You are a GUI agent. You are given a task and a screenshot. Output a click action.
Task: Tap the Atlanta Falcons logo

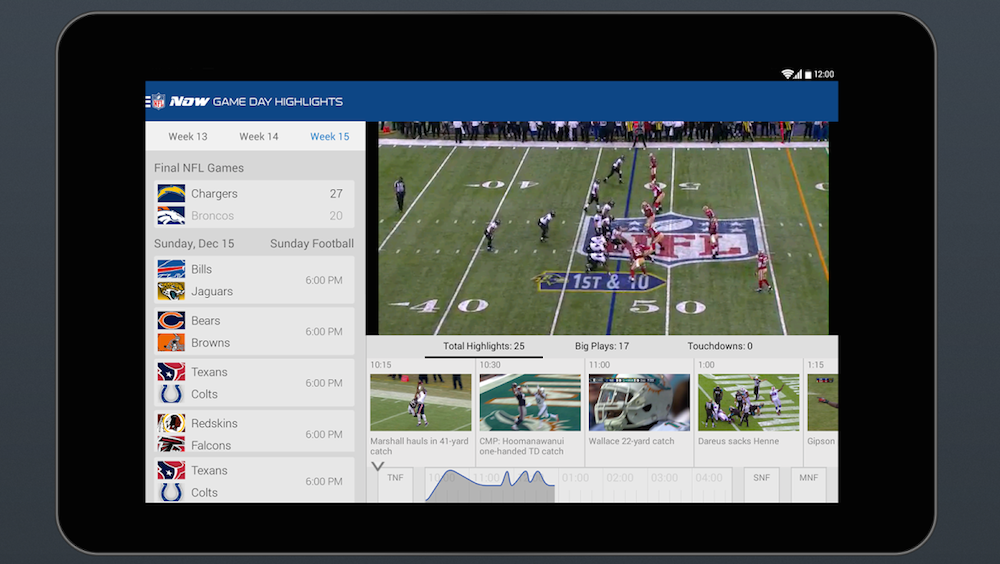pyautogui.click(x=171, y=445)
